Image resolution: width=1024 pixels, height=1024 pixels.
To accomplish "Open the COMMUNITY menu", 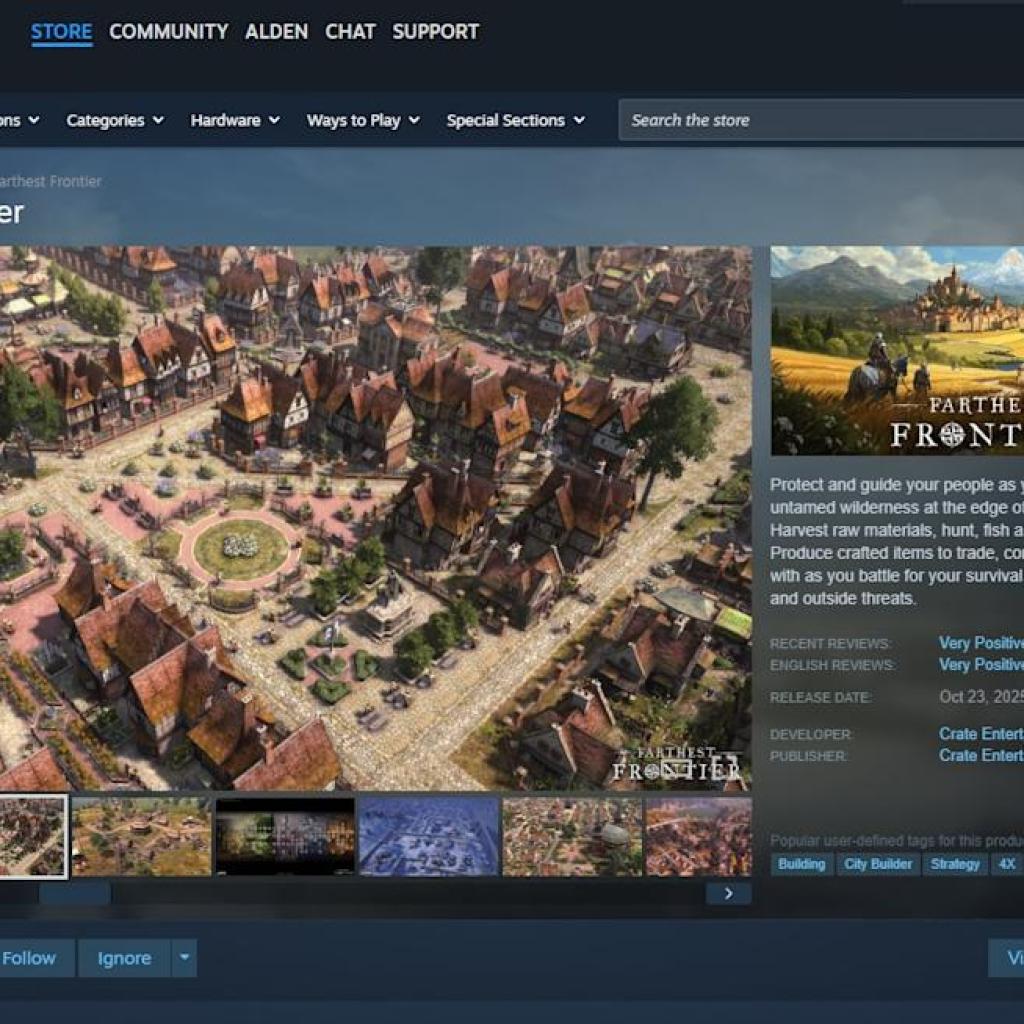I will point(168,31).
